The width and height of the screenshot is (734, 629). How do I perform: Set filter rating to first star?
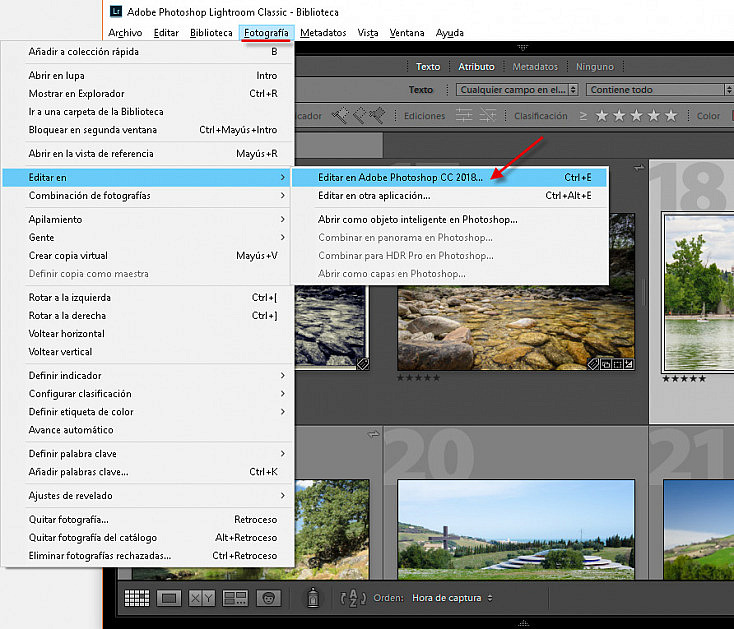point(602,116)
